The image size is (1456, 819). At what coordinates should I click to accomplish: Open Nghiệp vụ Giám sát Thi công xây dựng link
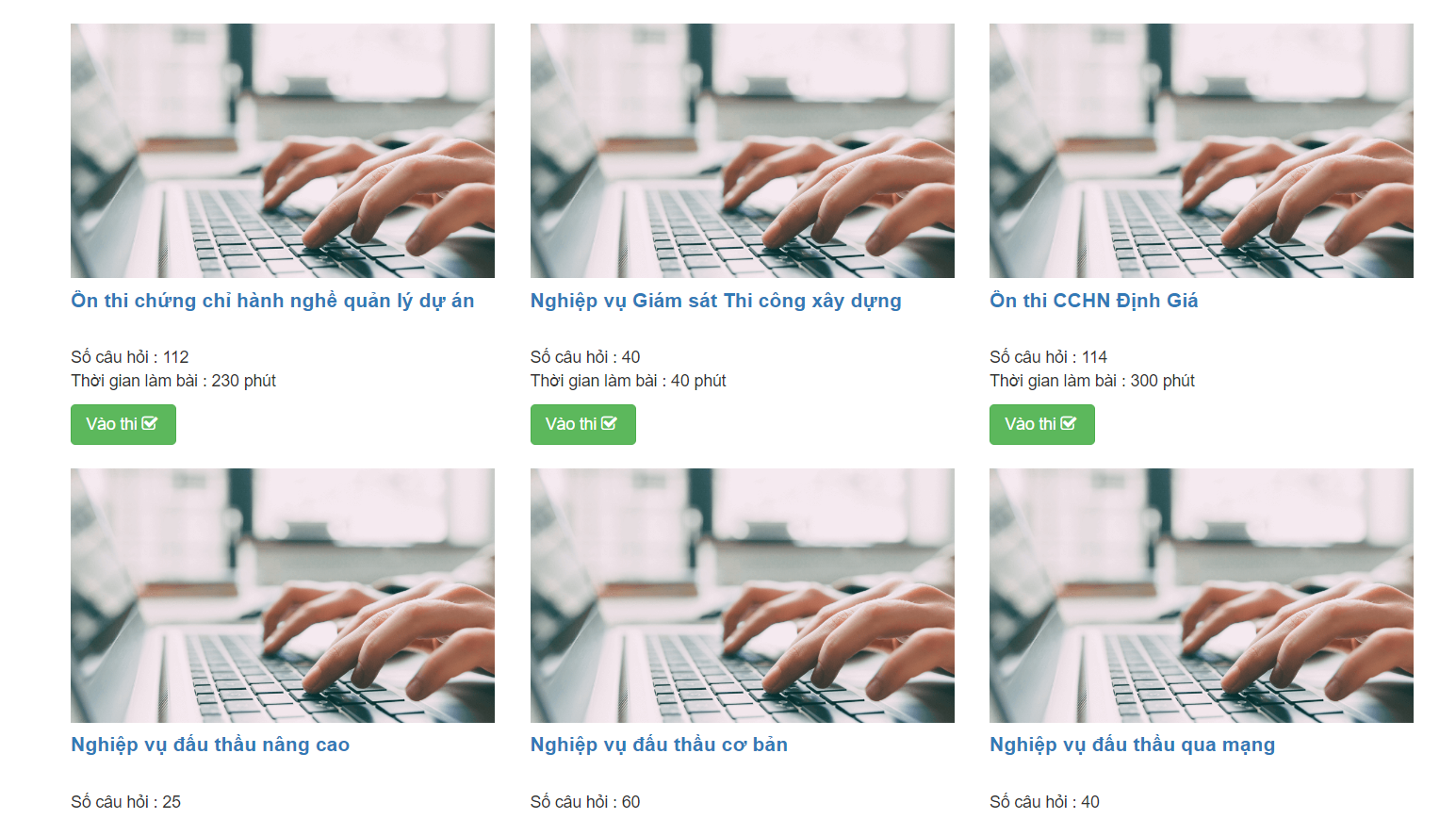coord(716,301)
